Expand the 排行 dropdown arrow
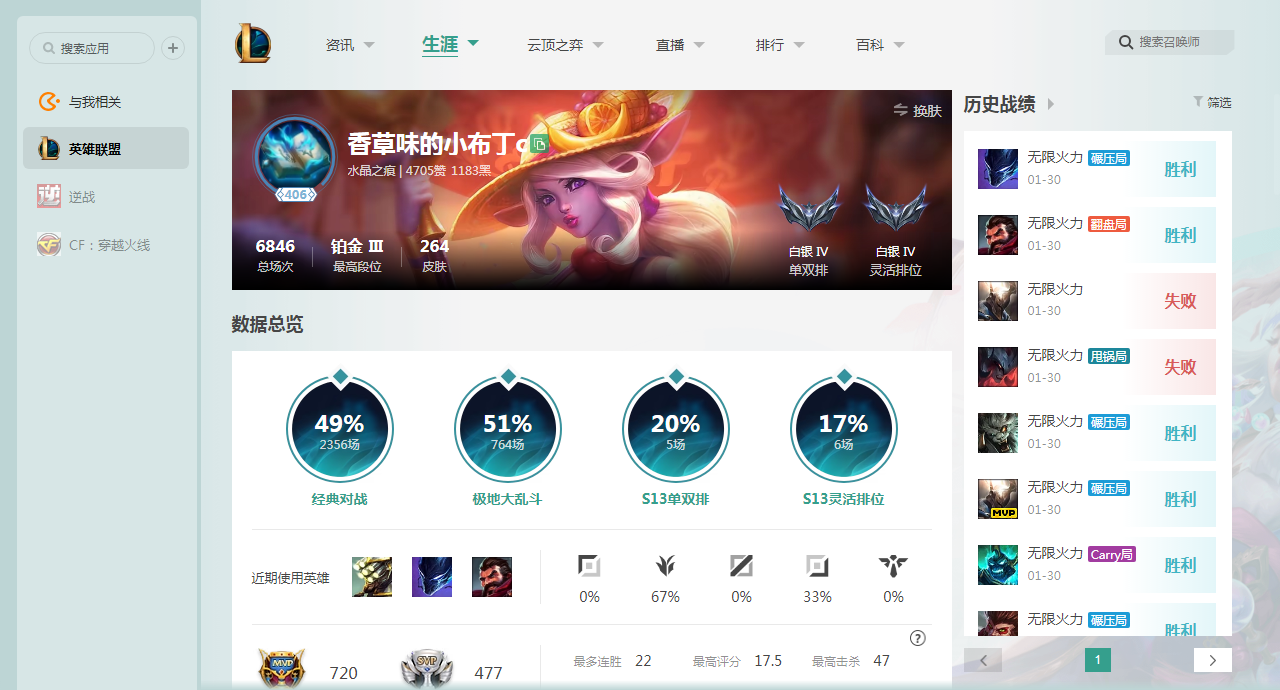Screen dimensions: 1280x690 coord(799,45)
